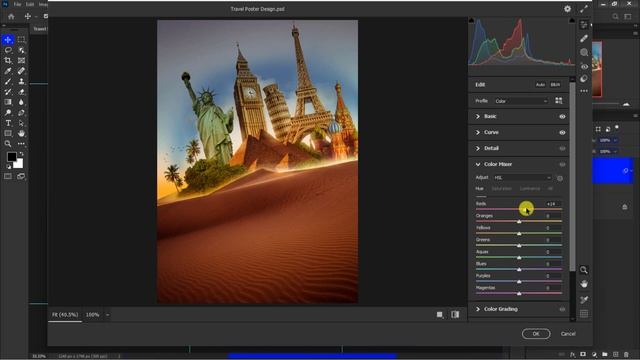Expand the Curve panel
Screen dimensions: 640x360
coord(478,132)
